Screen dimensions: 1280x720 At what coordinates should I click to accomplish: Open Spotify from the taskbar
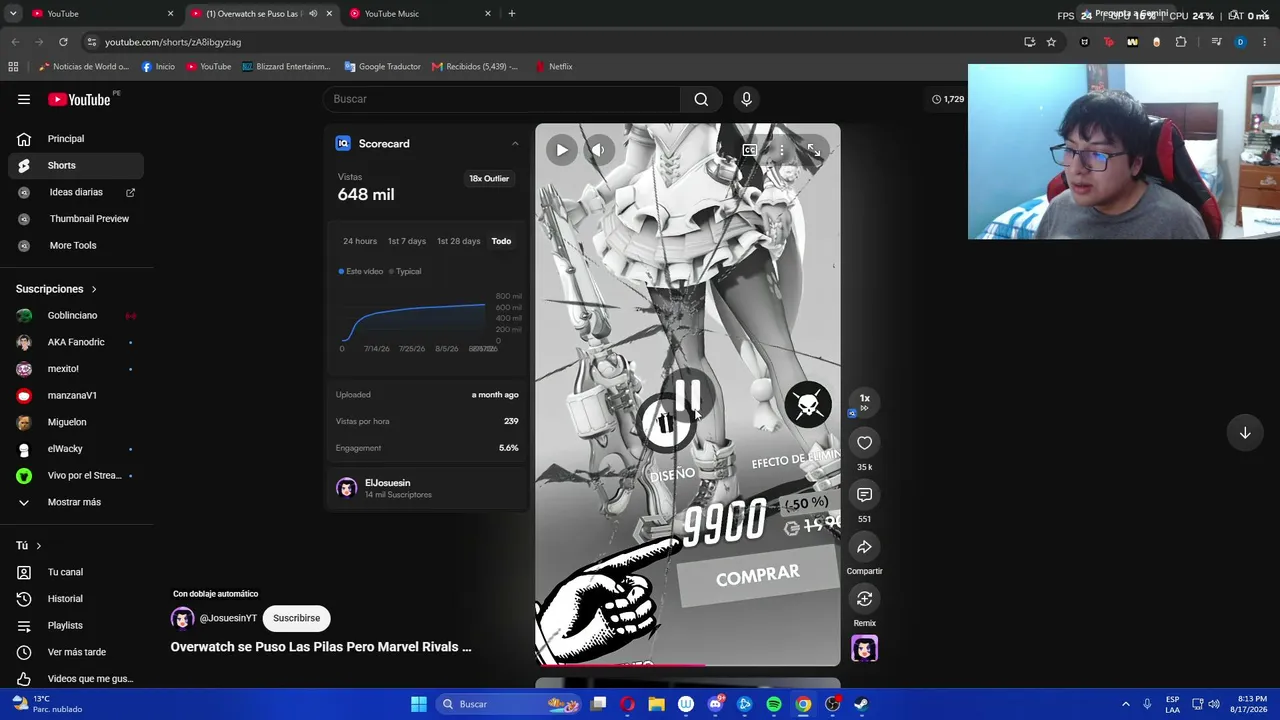pyautogui.click(x=774, y=704)
